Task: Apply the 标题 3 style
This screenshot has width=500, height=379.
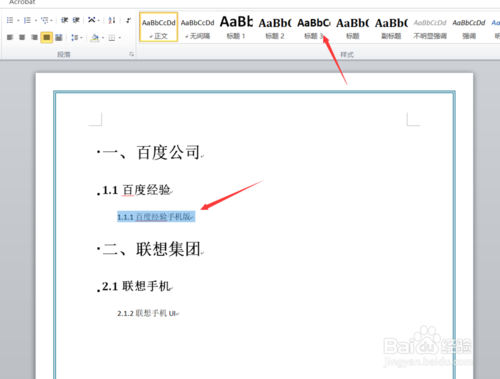Action: coord(314,27)
